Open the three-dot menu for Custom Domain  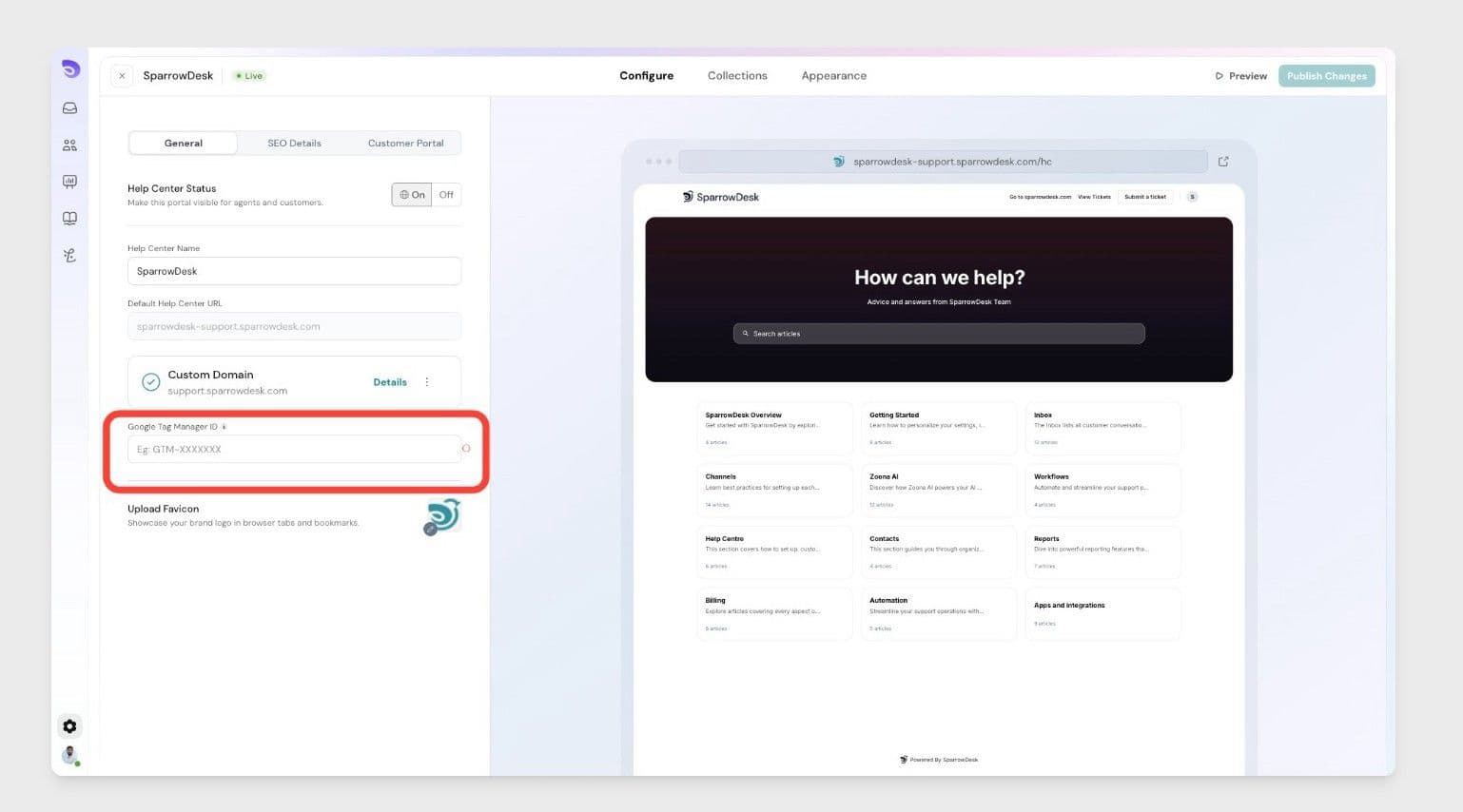click(426, 382)
